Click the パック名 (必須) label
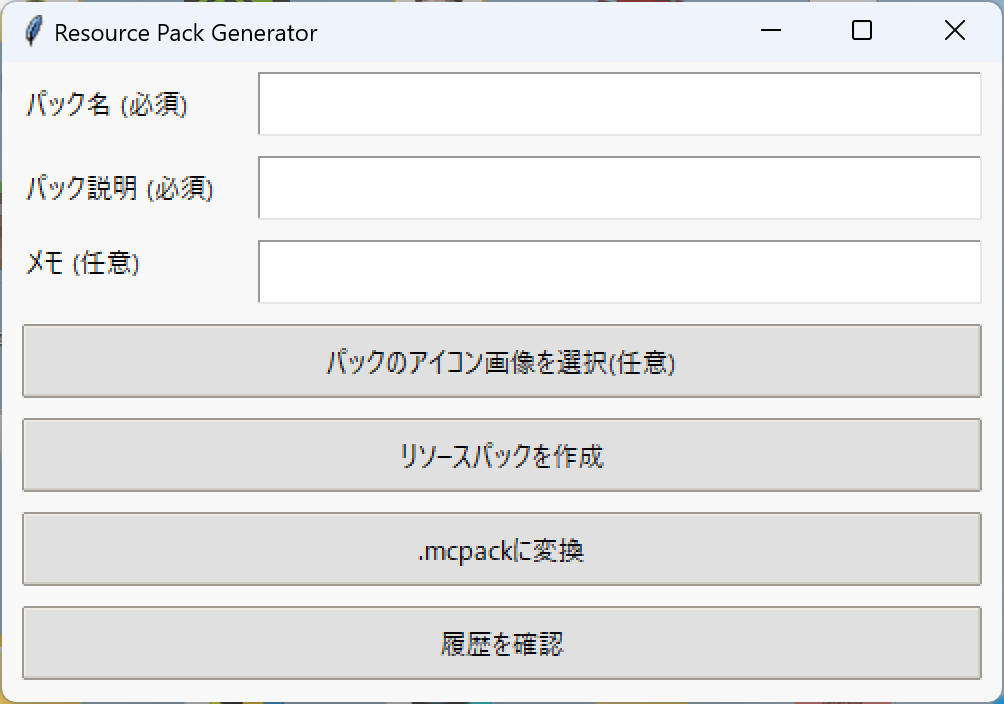This screenshot has height=704, width=1004. (107, 104)
